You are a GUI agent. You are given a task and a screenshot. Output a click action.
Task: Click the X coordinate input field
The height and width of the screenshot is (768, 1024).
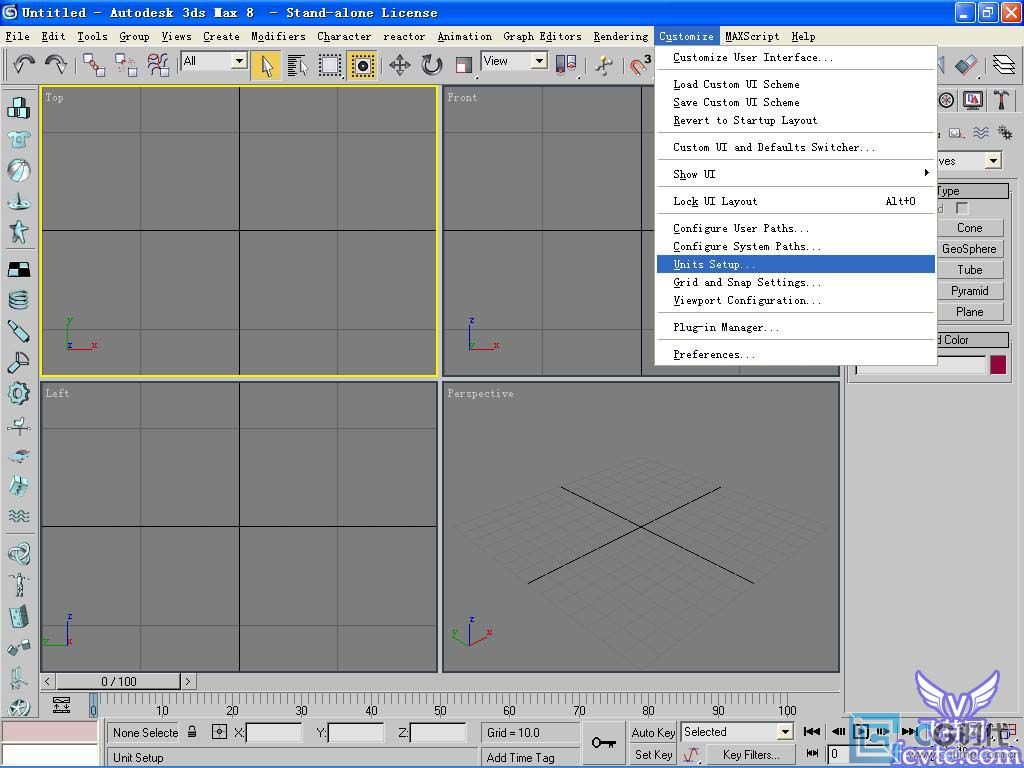click(x=274, y=733)
